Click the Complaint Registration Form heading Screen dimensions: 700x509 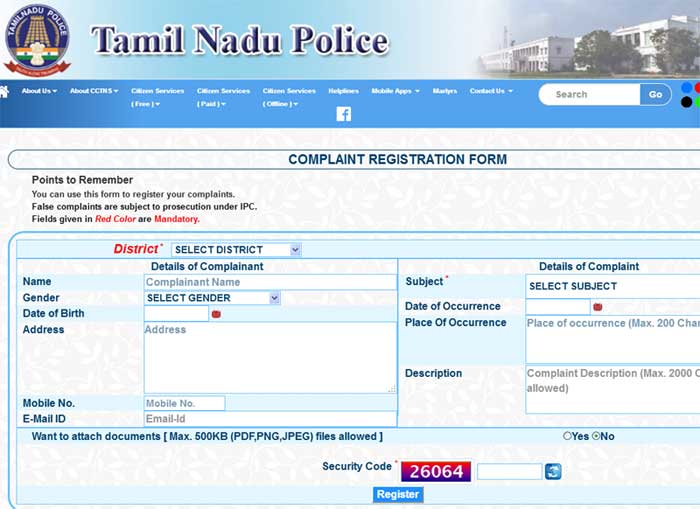pyautogui.click(x=397, y=159)
